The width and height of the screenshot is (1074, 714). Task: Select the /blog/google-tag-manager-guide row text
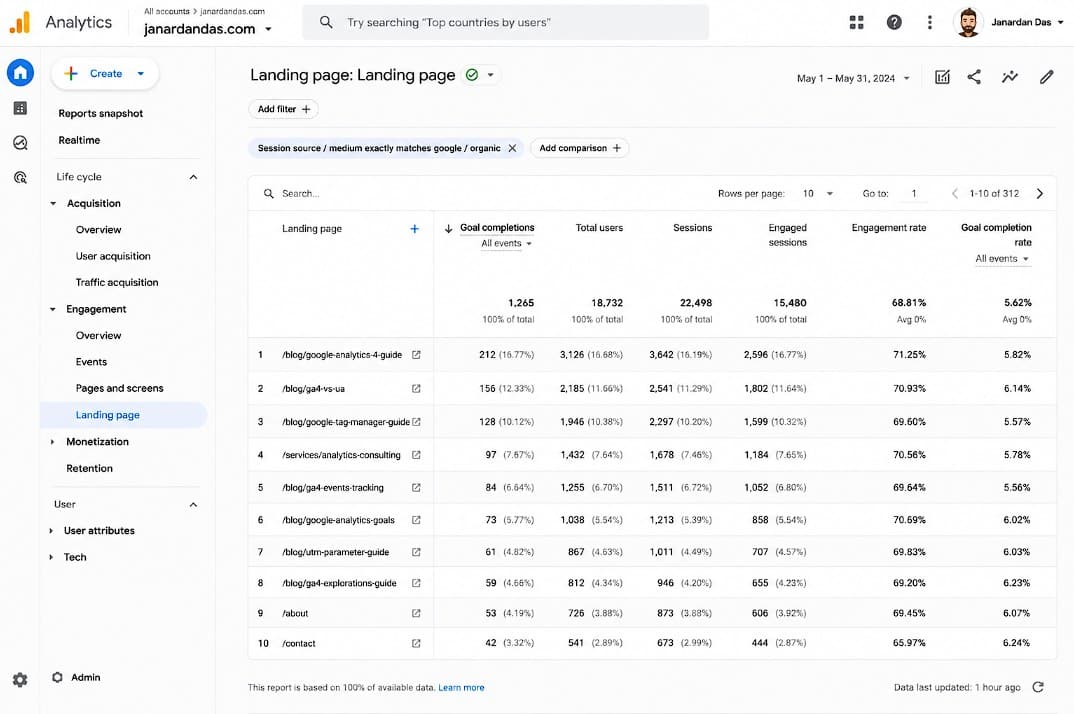click(346, 422)
